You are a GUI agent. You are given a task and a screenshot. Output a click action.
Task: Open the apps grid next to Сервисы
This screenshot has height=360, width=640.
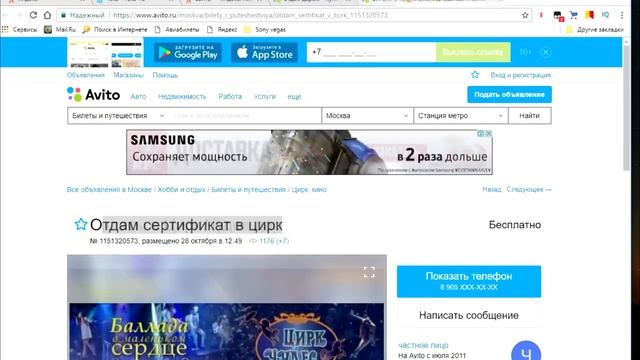pyautogui.click(x=5, y=29)
